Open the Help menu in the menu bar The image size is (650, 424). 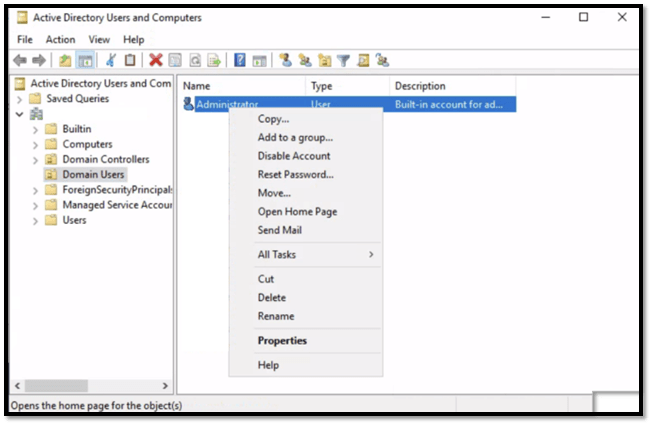pyautogui.click(x=133, y=40)
